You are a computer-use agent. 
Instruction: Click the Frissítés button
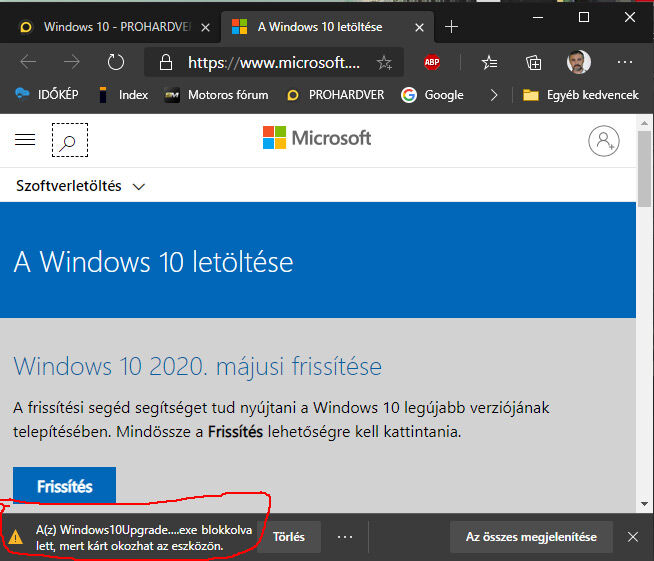click(64, 486)
